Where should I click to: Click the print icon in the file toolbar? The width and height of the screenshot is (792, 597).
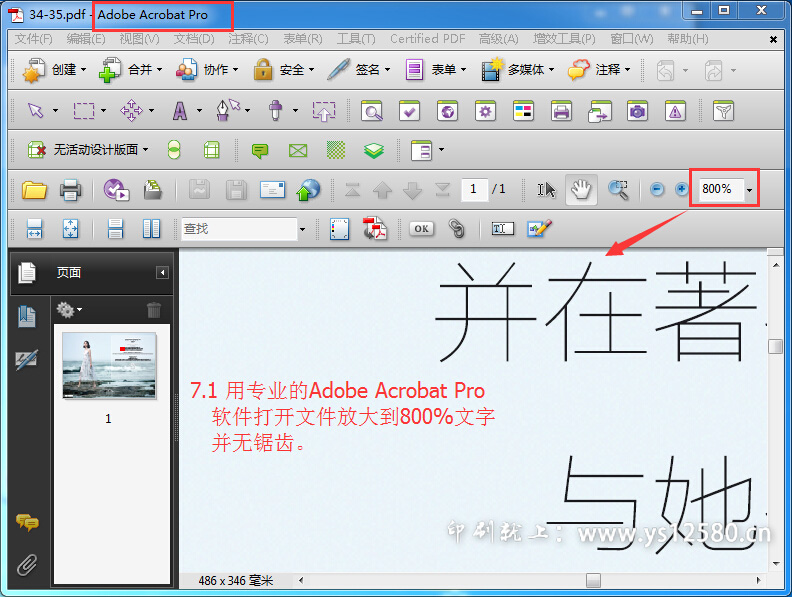tap(70, 189)
